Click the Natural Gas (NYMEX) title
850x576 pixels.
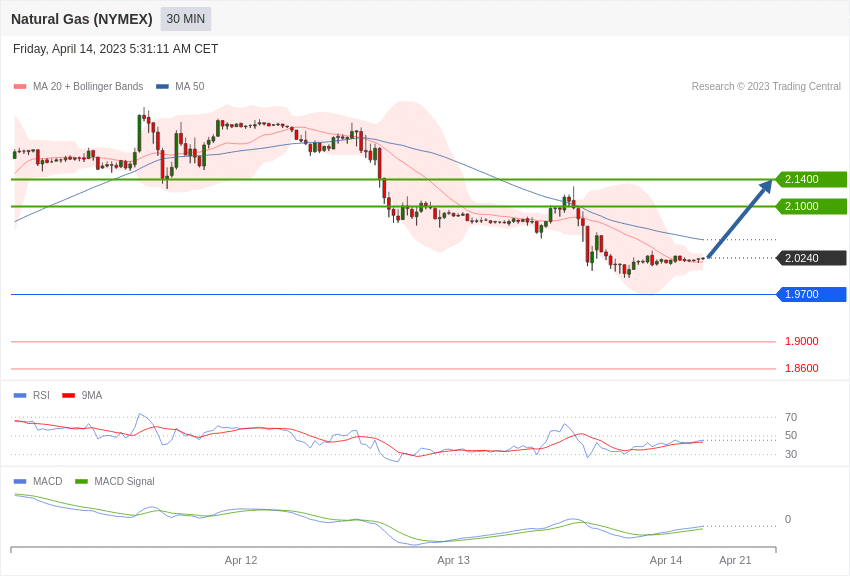tap(82, 19)
